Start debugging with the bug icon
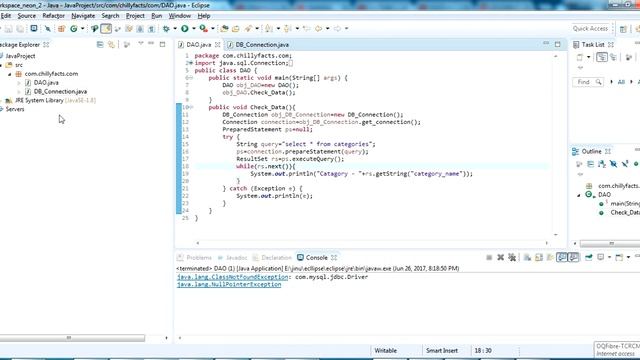The image size is (640, 360). 166,29
